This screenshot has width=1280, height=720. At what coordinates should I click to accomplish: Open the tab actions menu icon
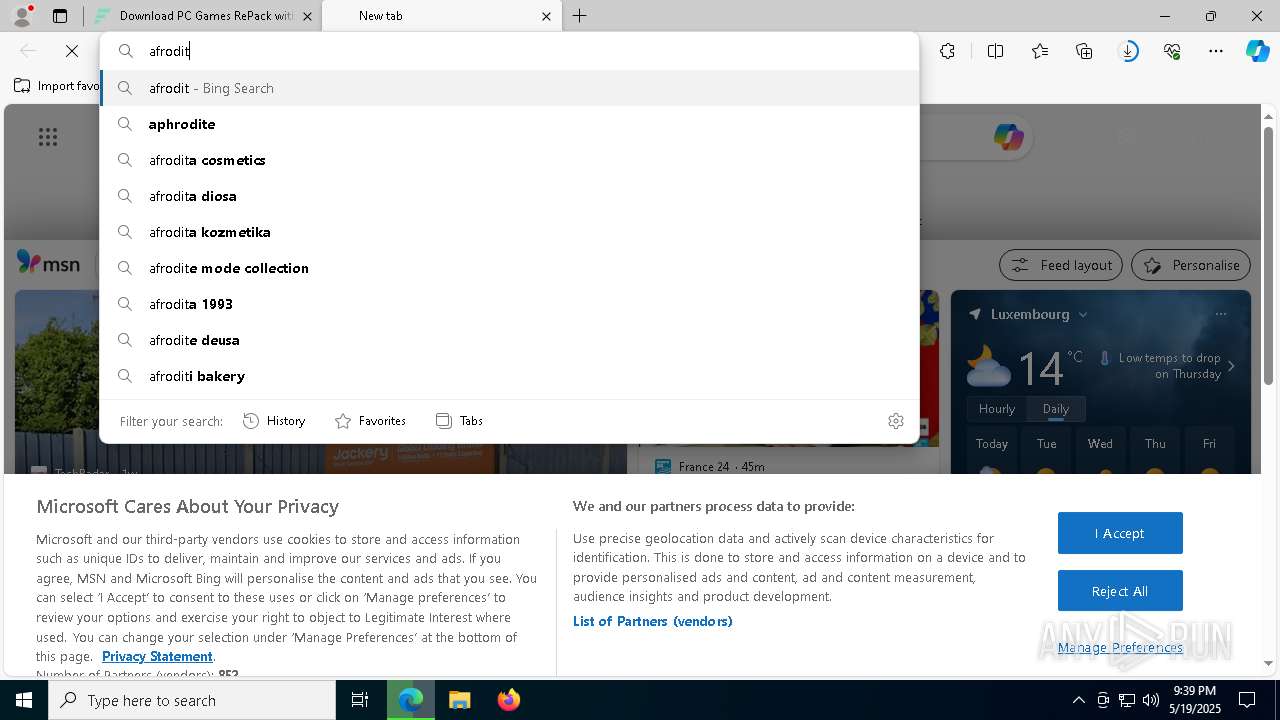(60, 16)
